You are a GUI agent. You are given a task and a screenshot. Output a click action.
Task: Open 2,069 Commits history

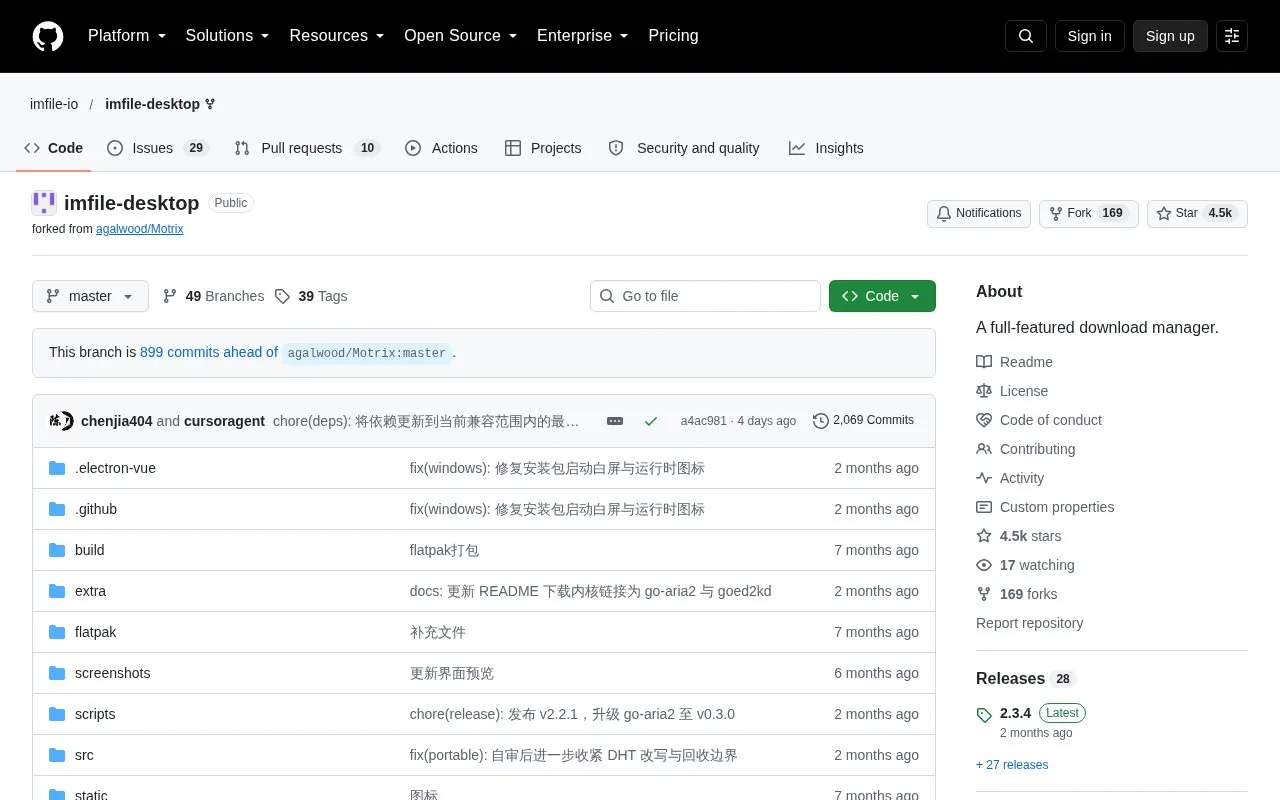[x=864, y=421]
